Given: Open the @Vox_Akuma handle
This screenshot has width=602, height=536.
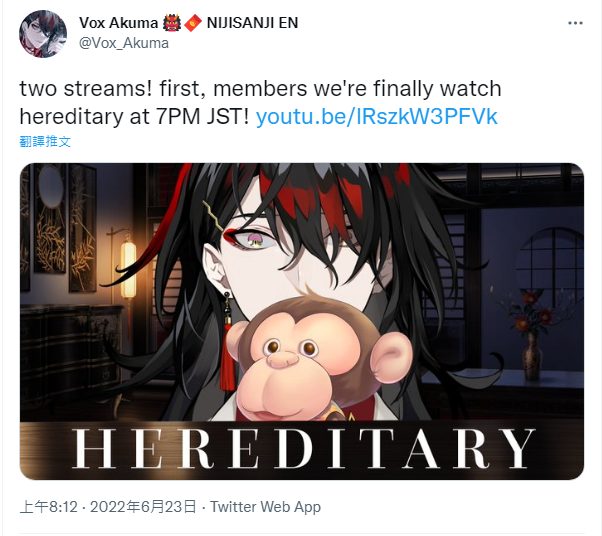Looking at the screenshot, I should pyautogui.click(x=124, y=43).
